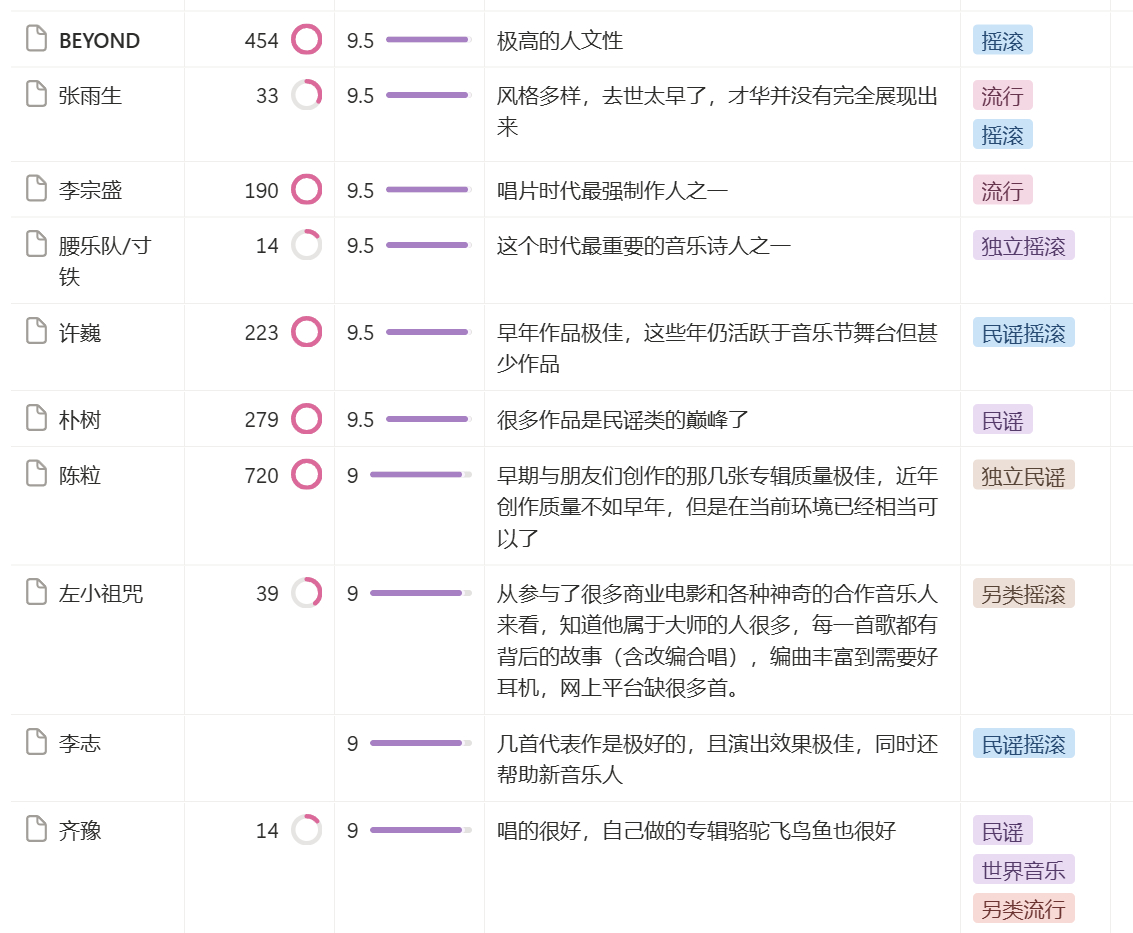
Task: Open the 许巍 page icon
Action: click(36, 331)
